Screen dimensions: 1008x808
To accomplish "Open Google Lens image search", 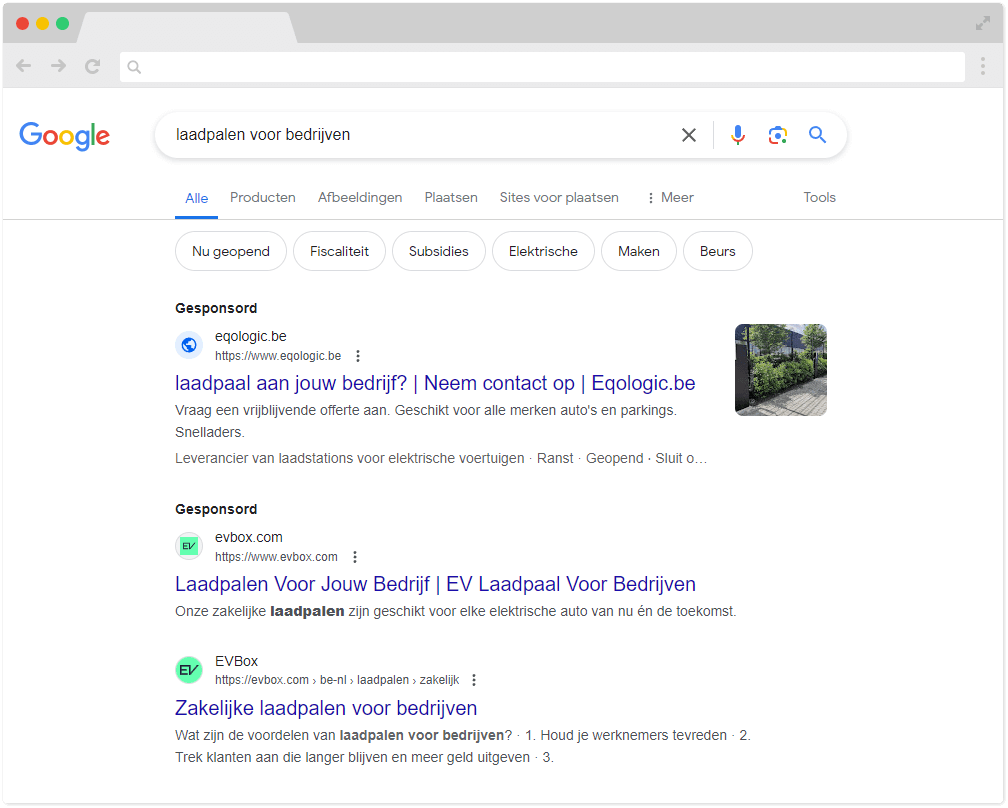I will click(778, 135).
